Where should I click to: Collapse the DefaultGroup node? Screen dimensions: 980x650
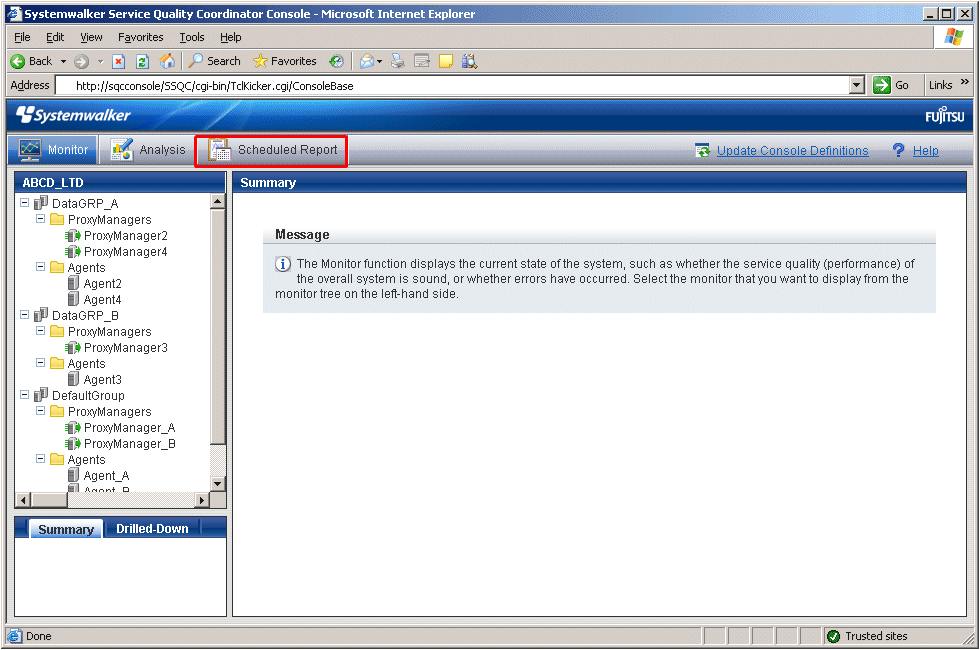(24, 395)
